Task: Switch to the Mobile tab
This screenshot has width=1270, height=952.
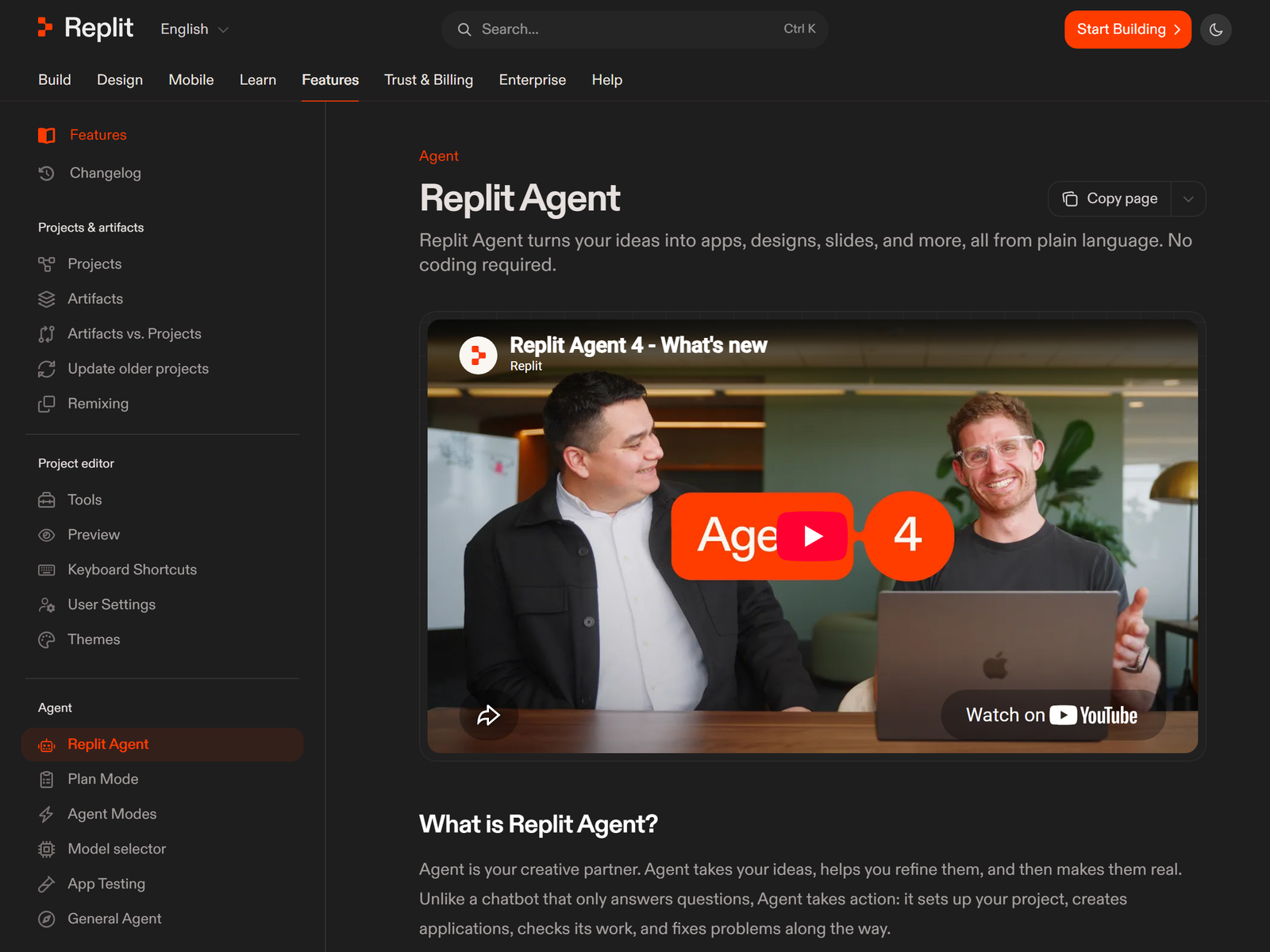Action: 191,80
